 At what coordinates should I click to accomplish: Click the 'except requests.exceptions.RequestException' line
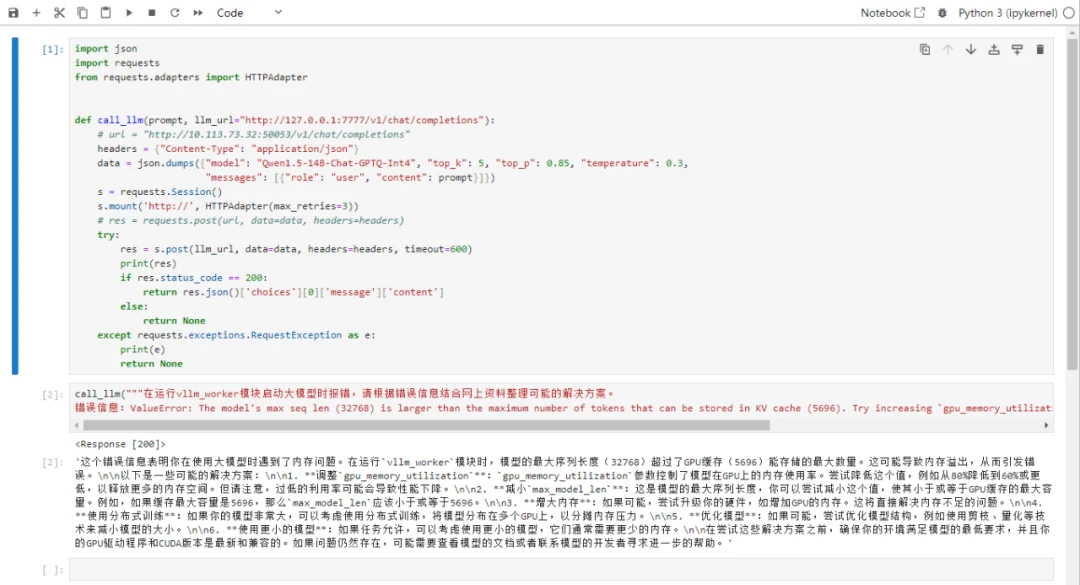point(236,335)
